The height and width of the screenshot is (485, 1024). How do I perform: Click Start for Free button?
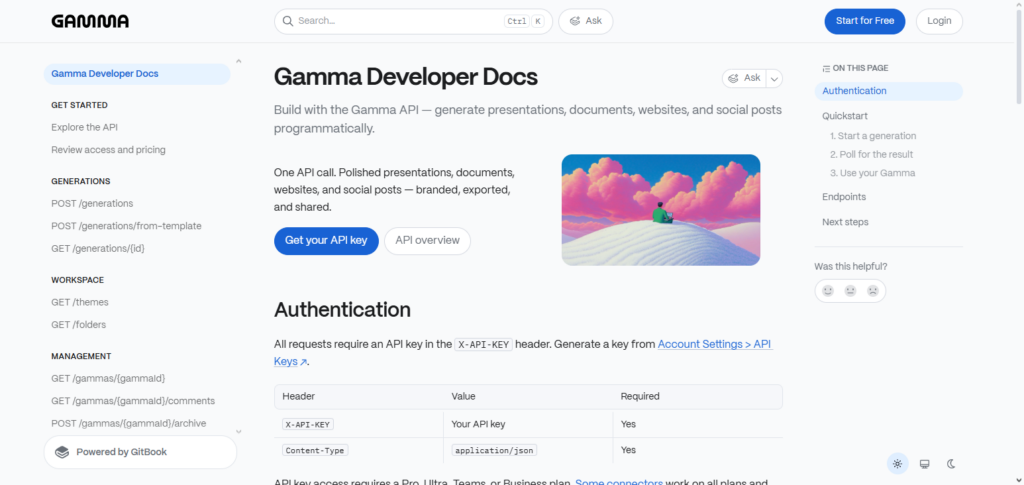pyautogui.click(x=865, y=21)
